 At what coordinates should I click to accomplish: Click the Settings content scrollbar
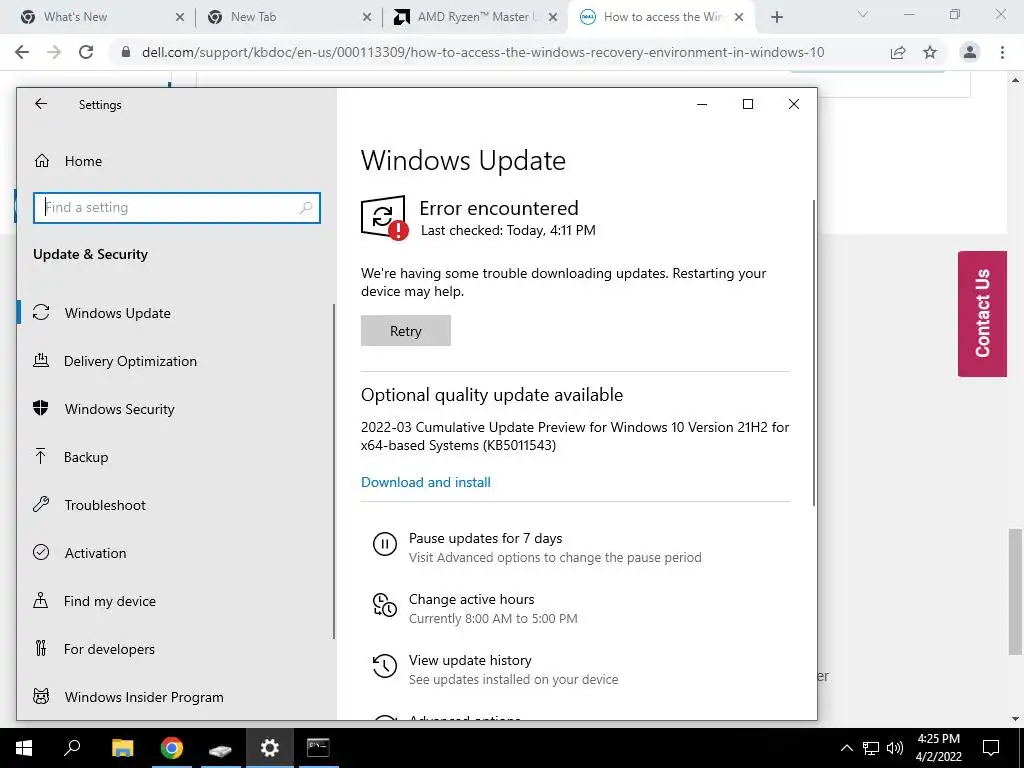pyautogui.click(x=814, y=353)
